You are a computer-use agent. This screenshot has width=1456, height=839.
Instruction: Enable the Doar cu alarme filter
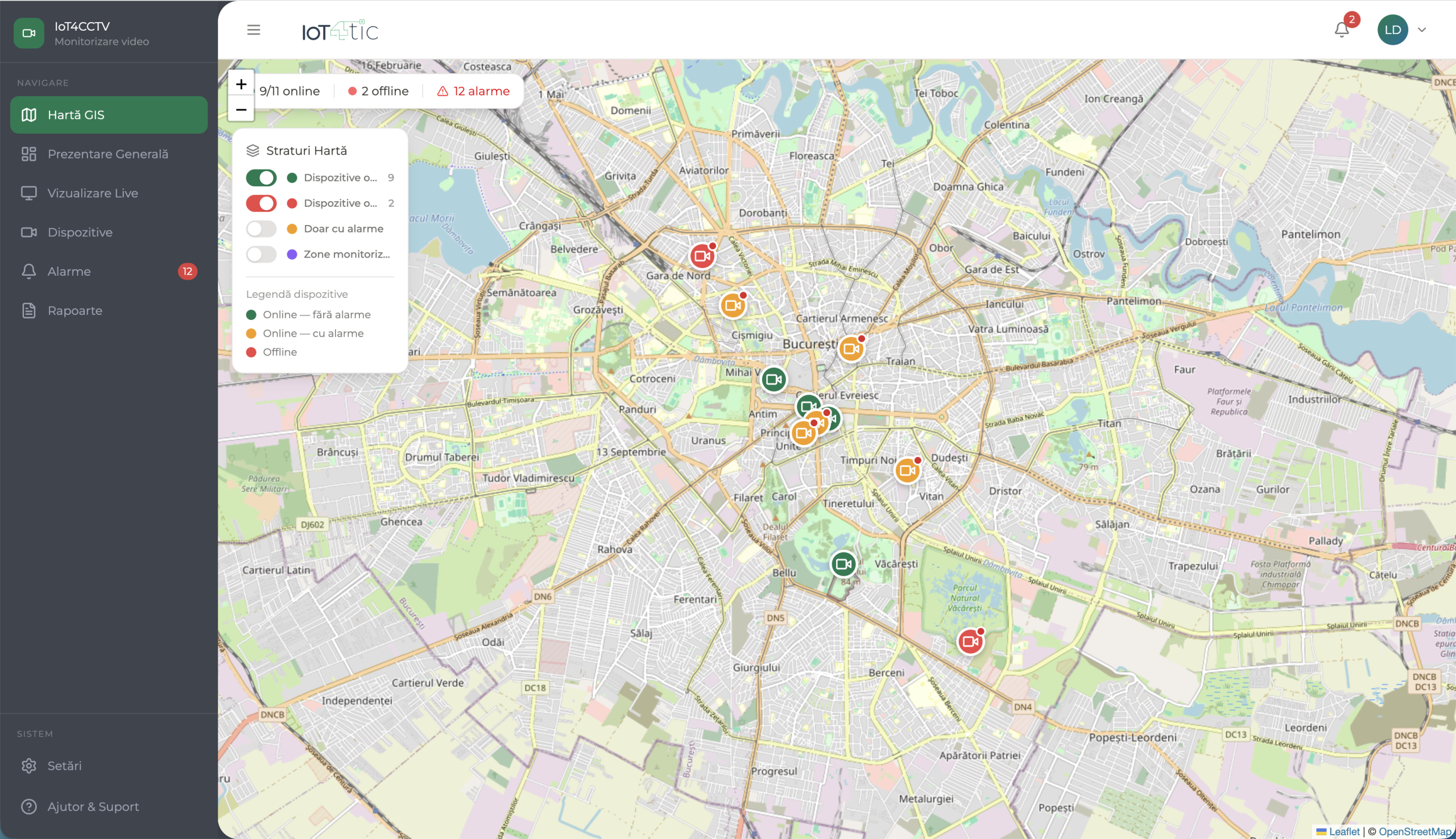coord(261,229)
